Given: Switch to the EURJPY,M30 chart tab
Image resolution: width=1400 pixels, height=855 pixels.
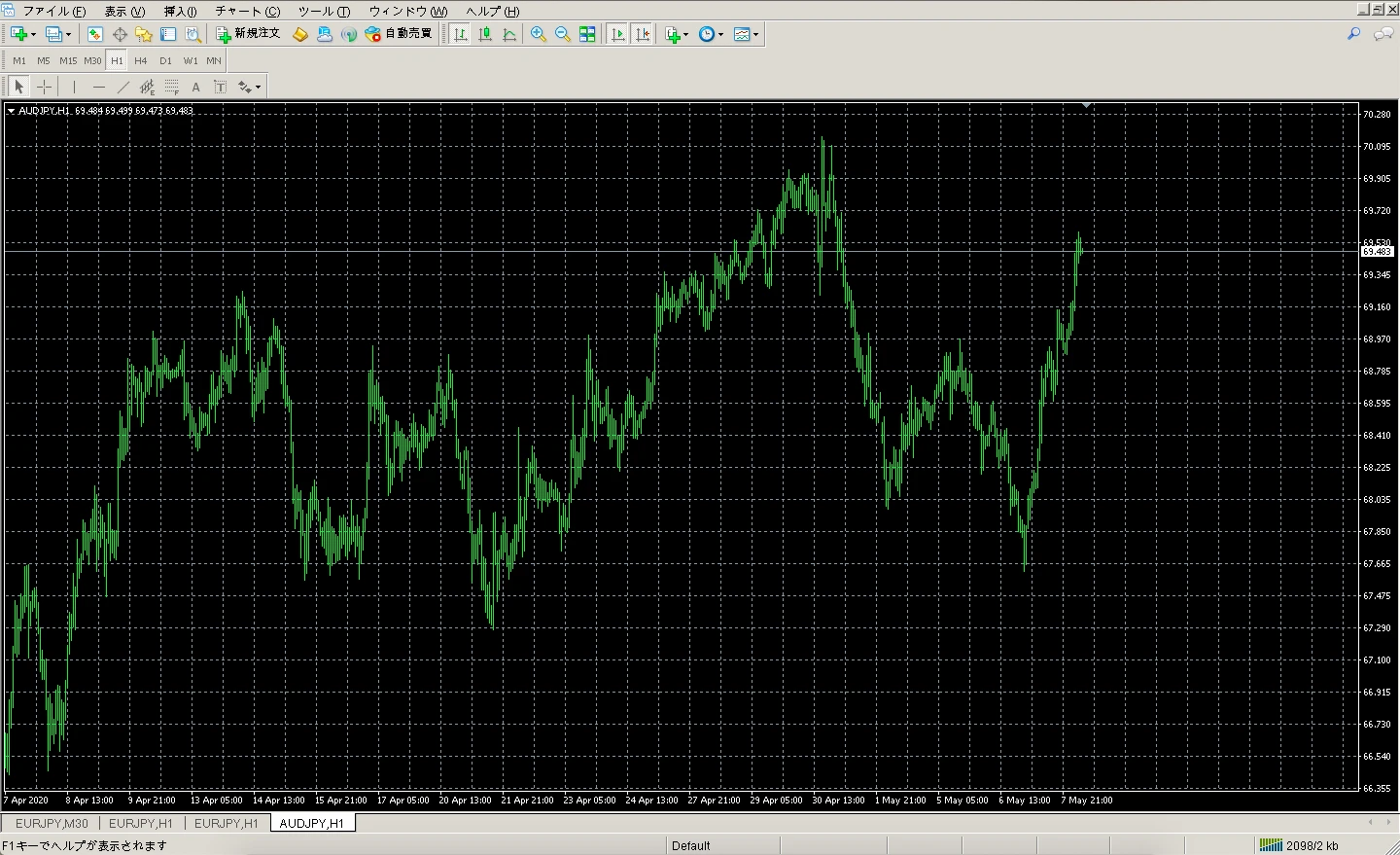Looking at the screenshot, I should [52, 823].
